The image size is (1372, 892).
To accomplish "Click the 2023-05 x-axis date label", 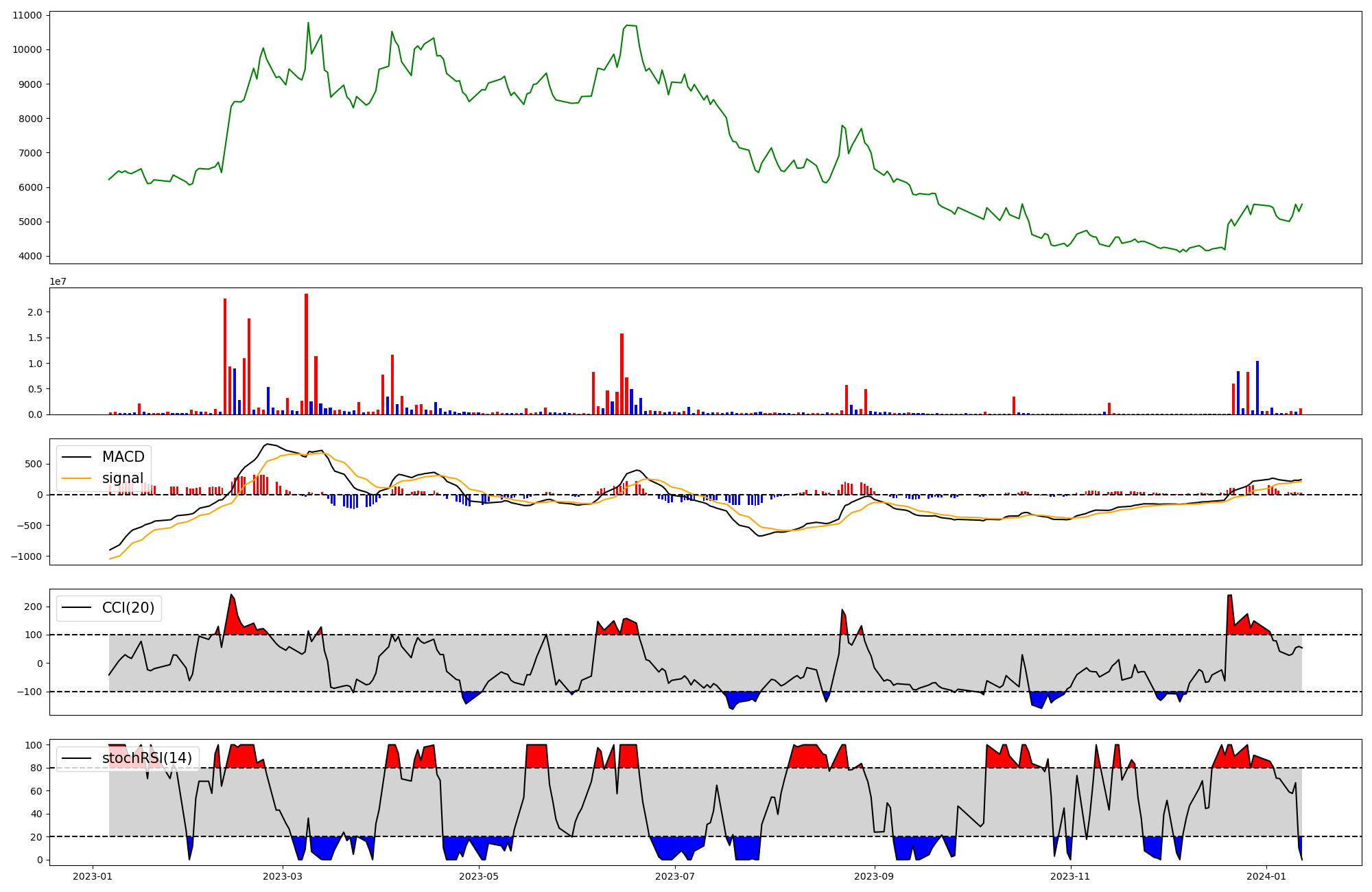I will 479,876.
